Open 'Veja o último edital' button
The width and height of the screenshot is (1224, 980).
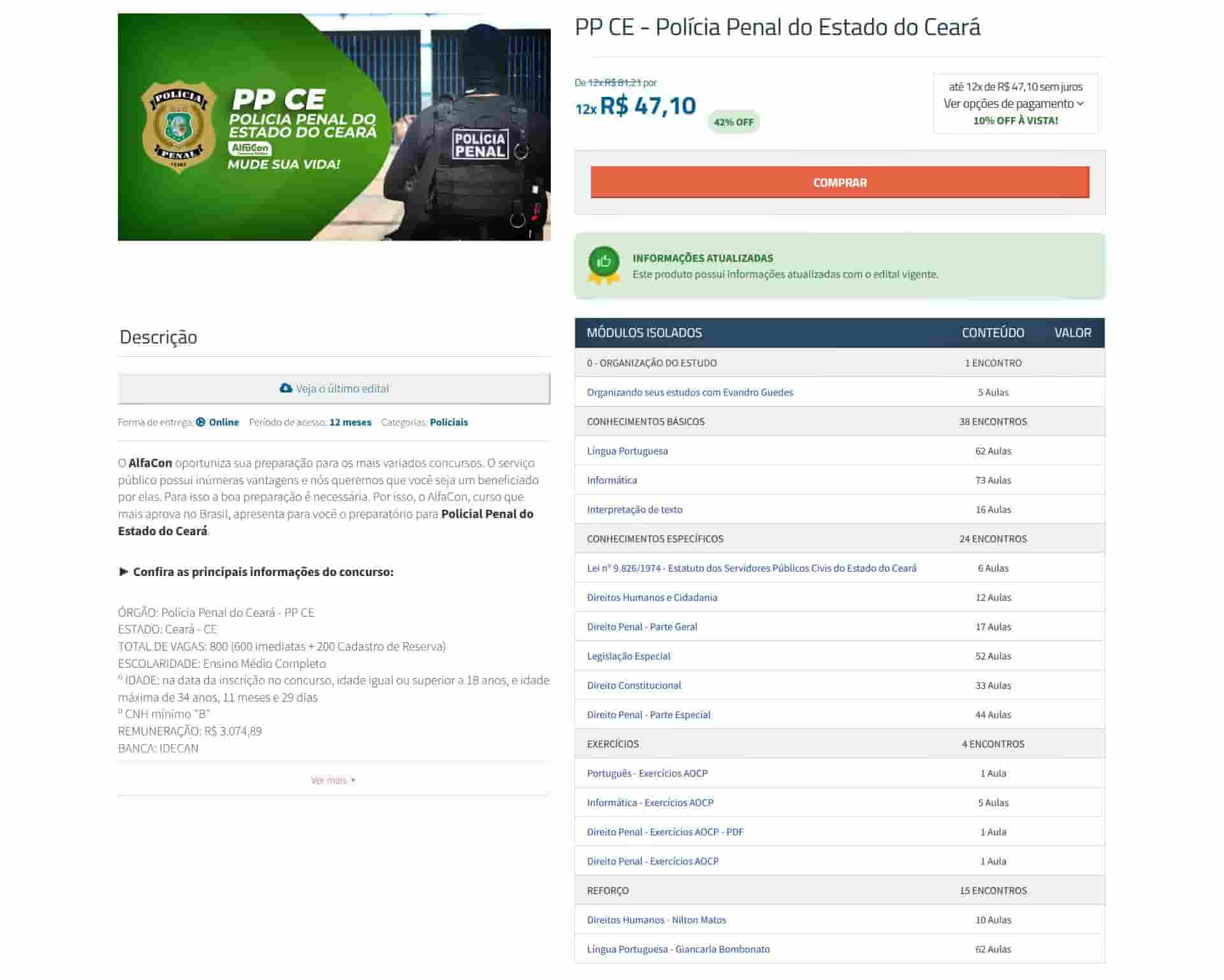point(334,388)
